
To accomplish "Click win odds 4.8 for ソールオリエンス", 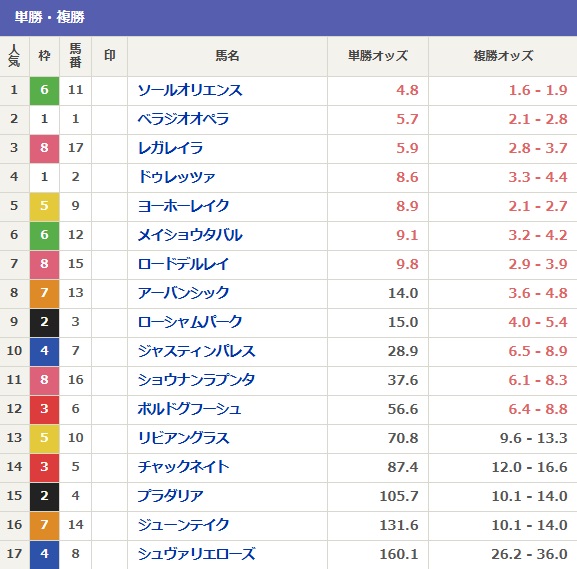I will [x=407, y=91].
